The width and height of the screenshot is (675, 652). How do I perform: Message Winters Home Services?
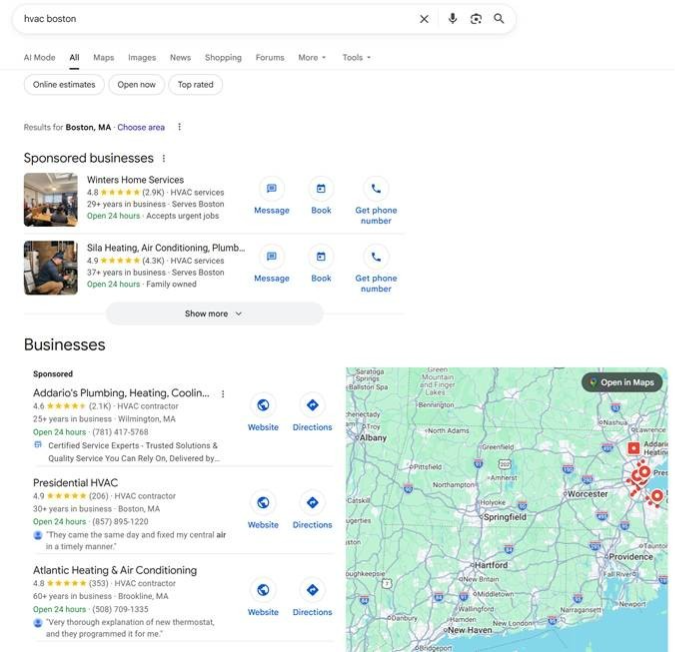click(x=271, y=189)
